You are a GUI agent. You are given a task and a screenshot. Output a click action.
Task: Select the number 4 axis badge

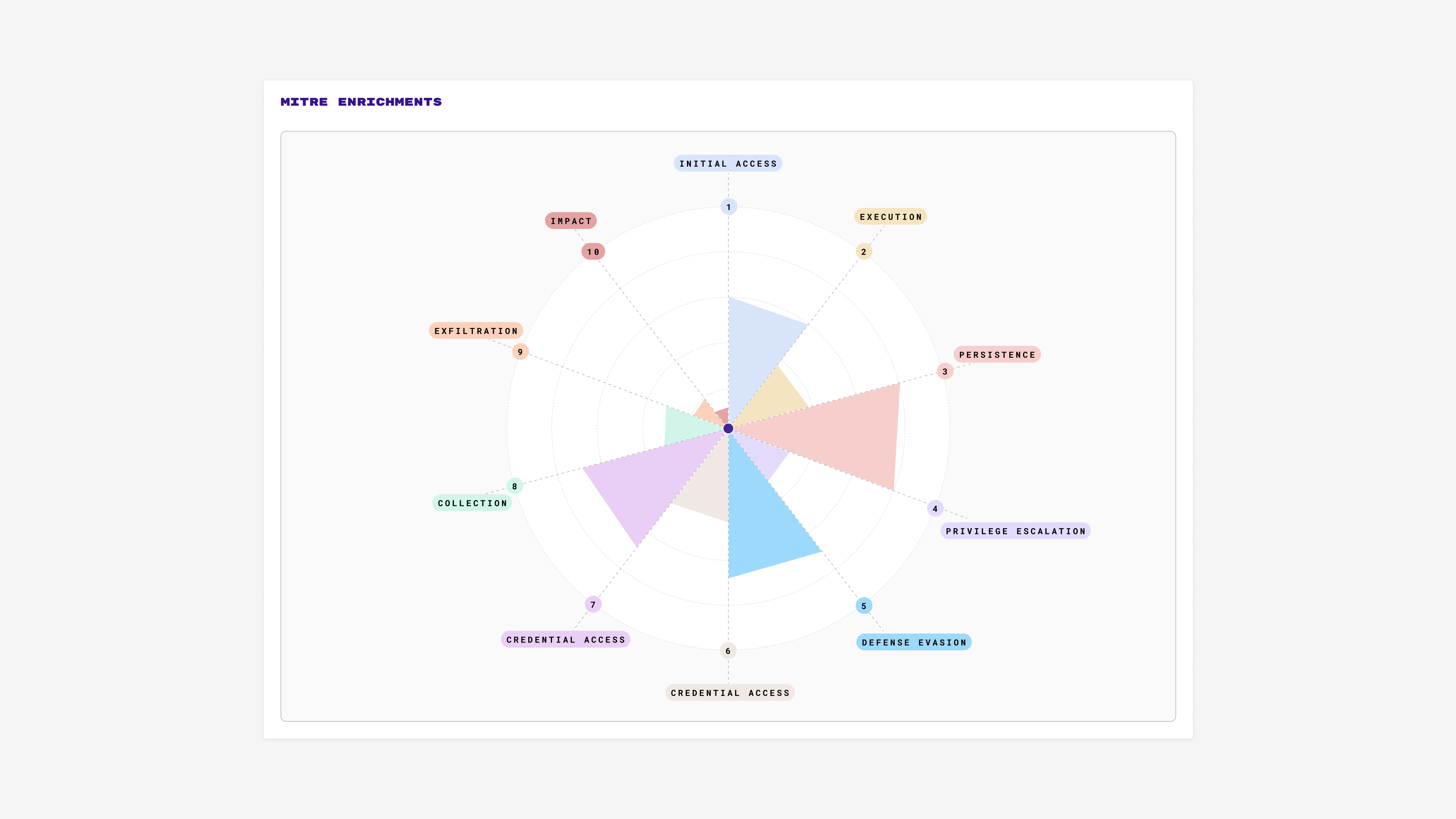click(x=935, y=509)
